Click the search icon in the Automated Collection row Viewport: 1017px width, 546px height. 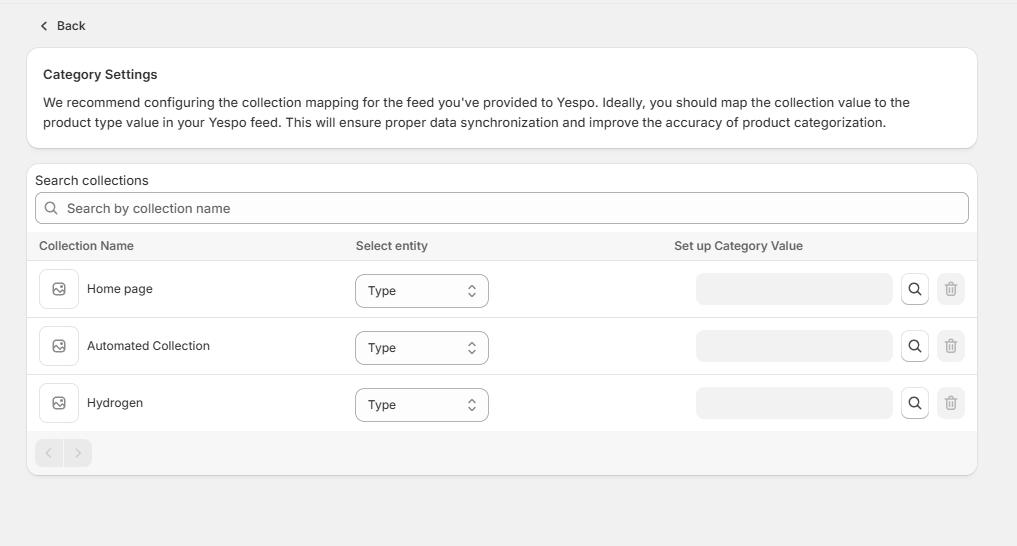coord(915,346)
